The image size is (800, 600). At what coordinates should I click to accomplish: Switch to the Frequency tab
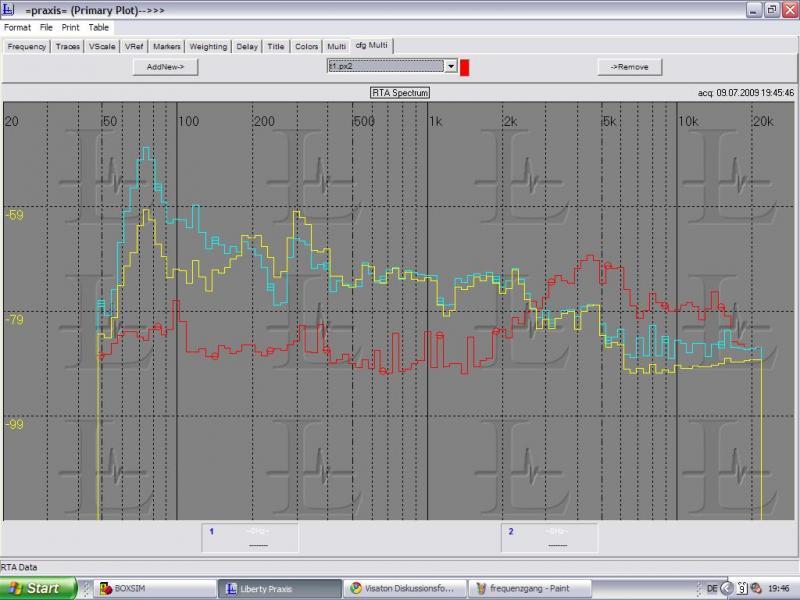(x=27, y=46)
